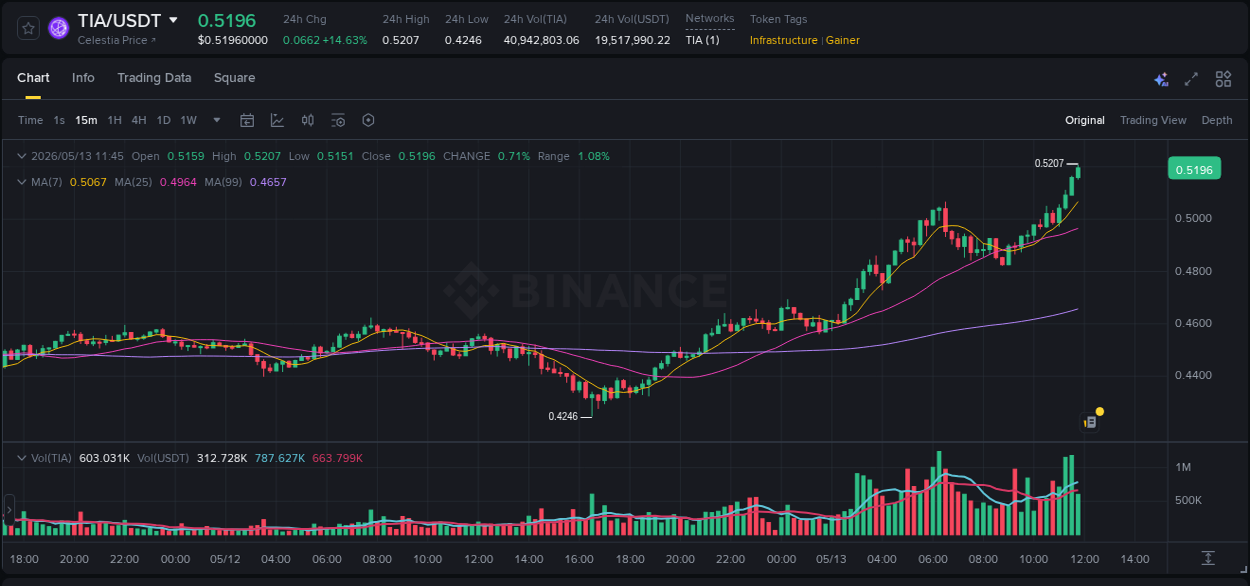
Task: Set the interval to 1W
Action: [x=188, y=120]
